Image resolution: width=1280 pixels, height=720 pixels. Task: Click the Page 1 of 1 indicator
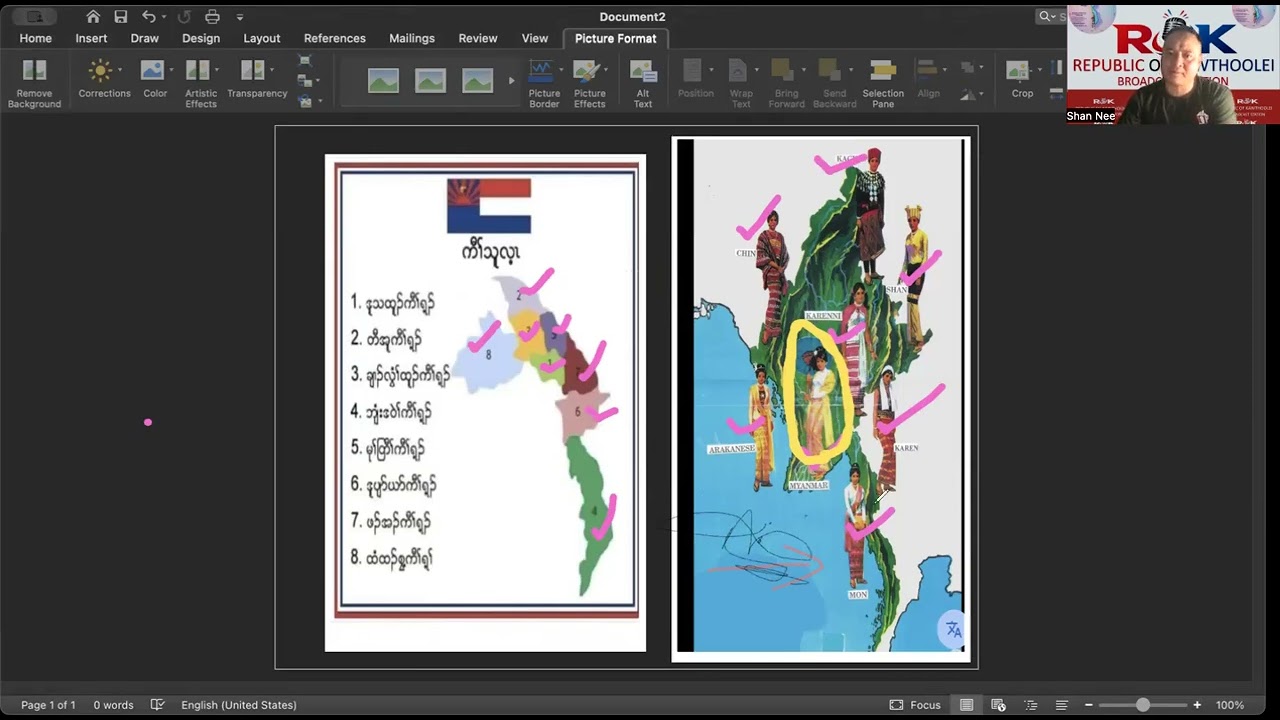pyautogui.click(x=48, y=705)
